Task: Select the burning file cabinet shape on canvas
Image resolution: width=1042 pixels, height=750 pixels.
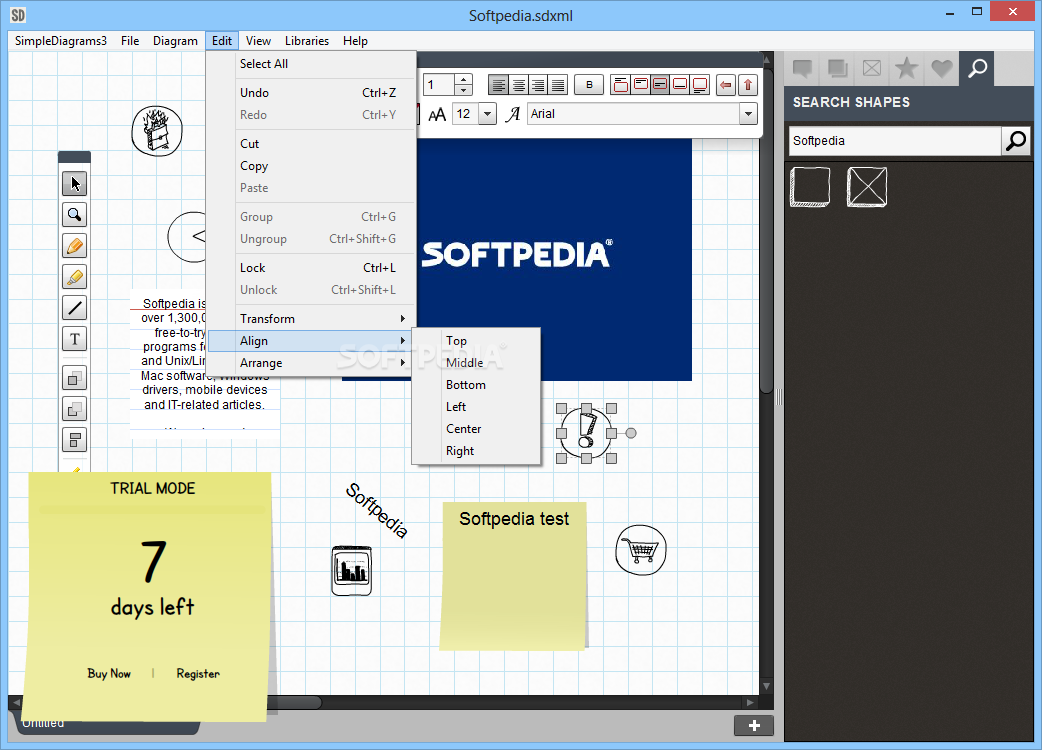Action: (157, 131)
